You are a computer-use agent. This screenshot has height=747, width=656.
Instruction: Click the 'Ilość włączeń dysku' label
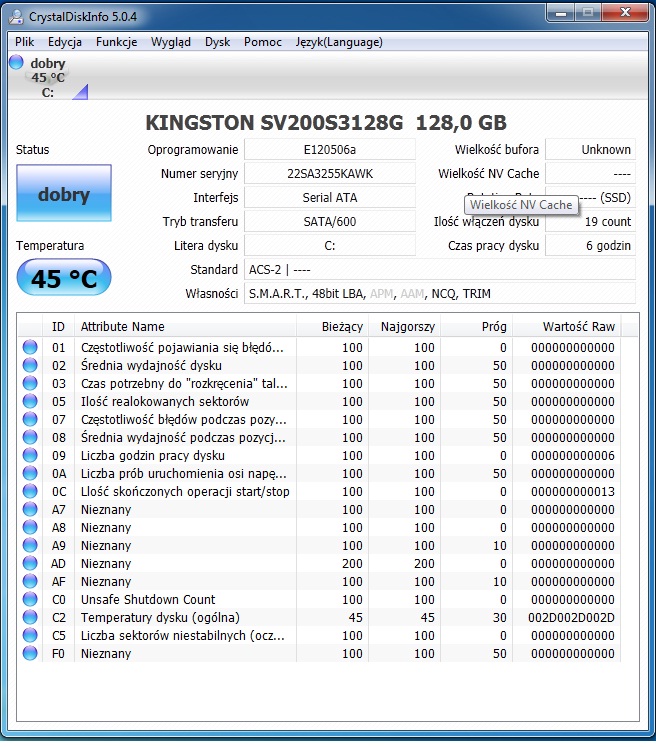486,222
